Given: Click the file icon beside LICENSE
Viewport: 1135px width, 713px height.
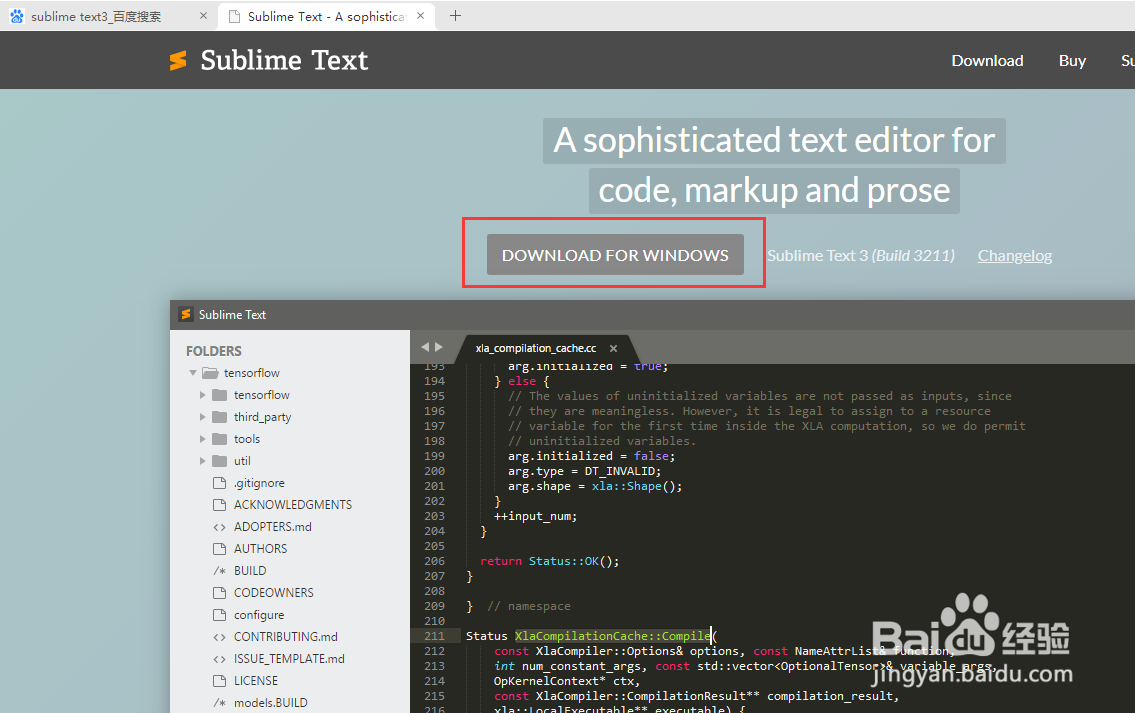Looking at the screenshot, I should pyautogui.click(x=219, y=680).
